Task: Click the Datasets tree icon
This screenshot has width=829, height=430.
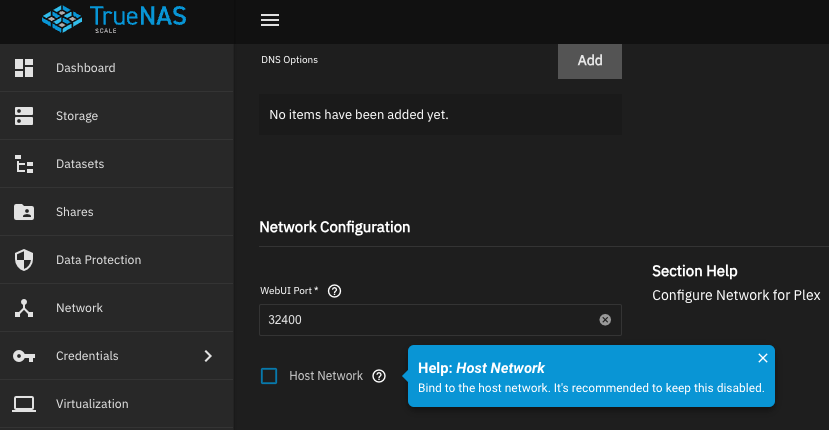Action: point(24,164)
